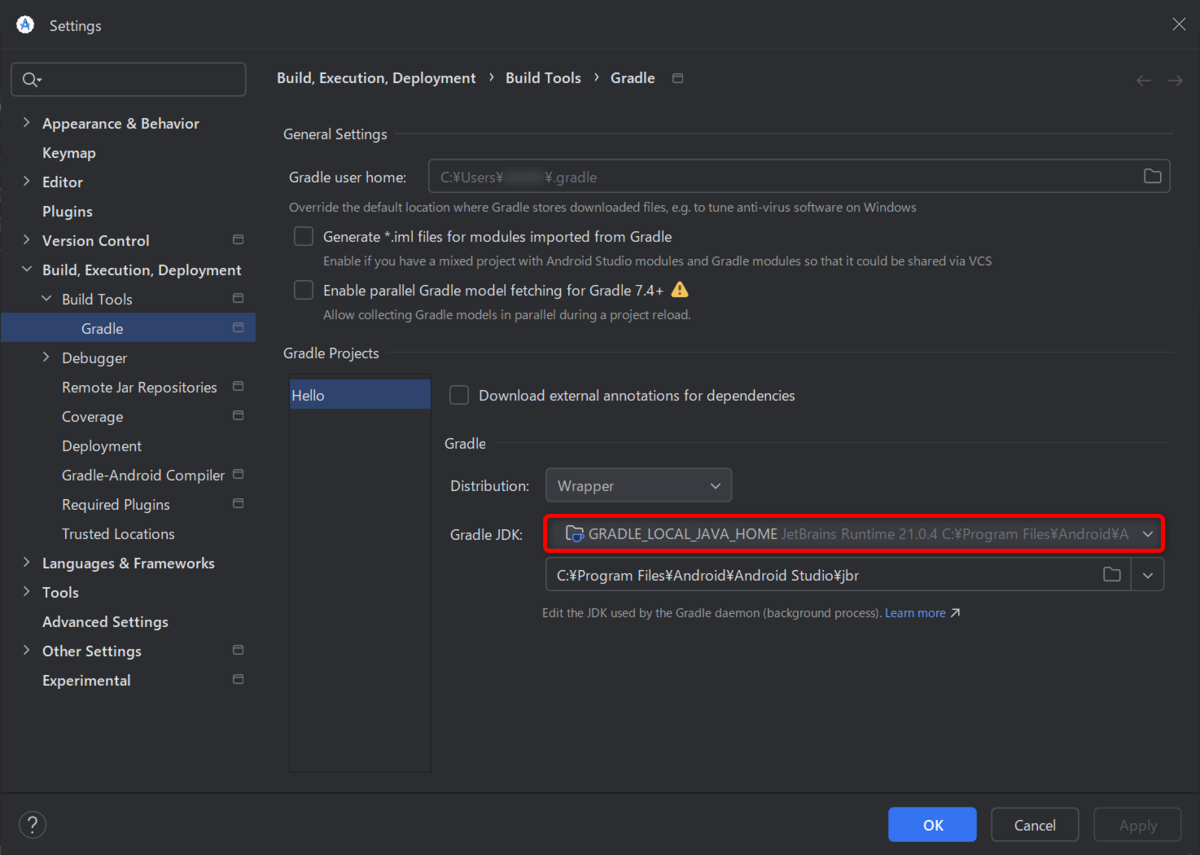Viewport: 1200px width, 855px height.
Task: Open Remote Jar Repositories page
Action: click(139, 387)
